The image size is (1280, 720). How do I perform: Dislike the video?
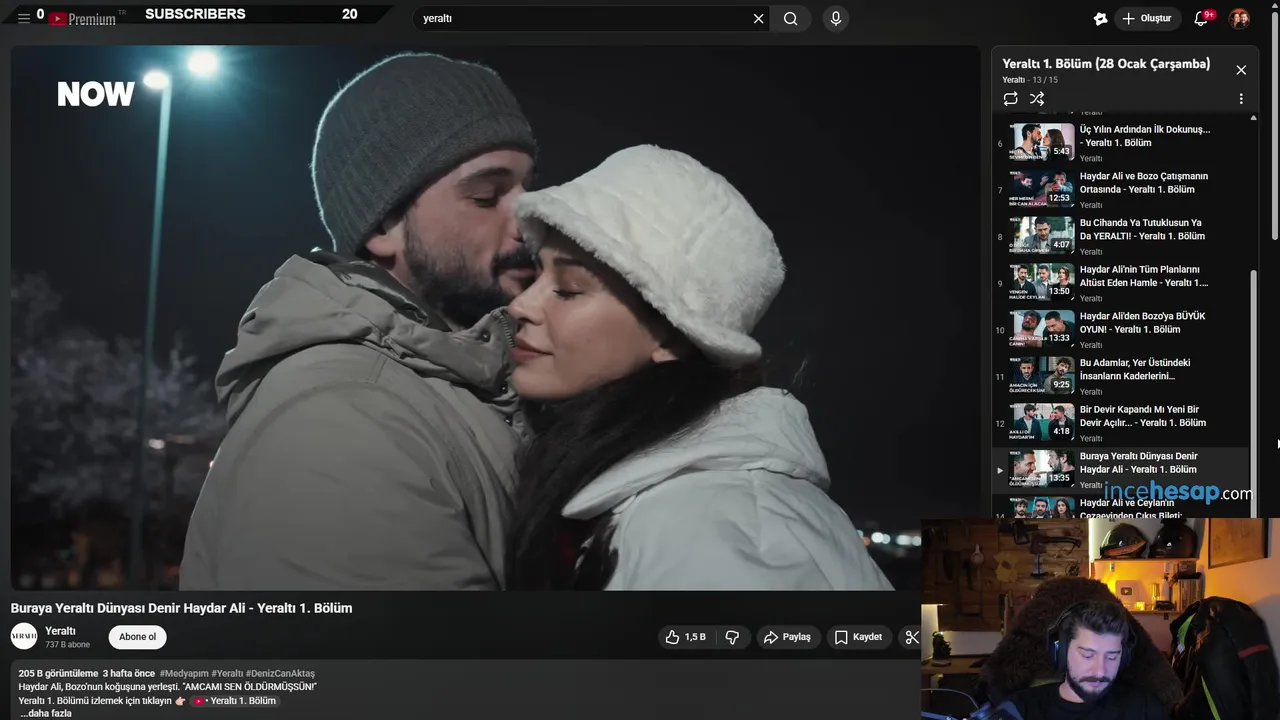click(732, 637)
